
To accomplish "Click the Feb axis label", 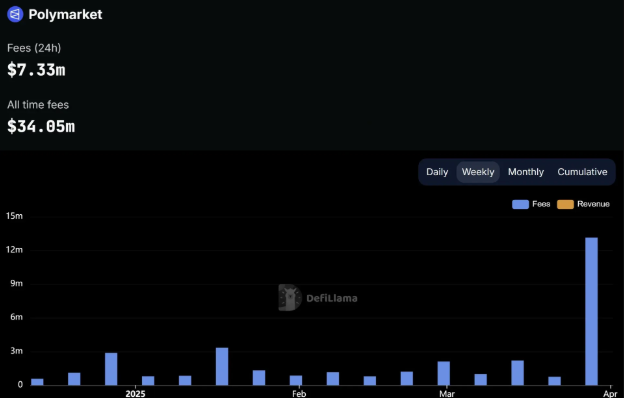I will pos(299,394).
